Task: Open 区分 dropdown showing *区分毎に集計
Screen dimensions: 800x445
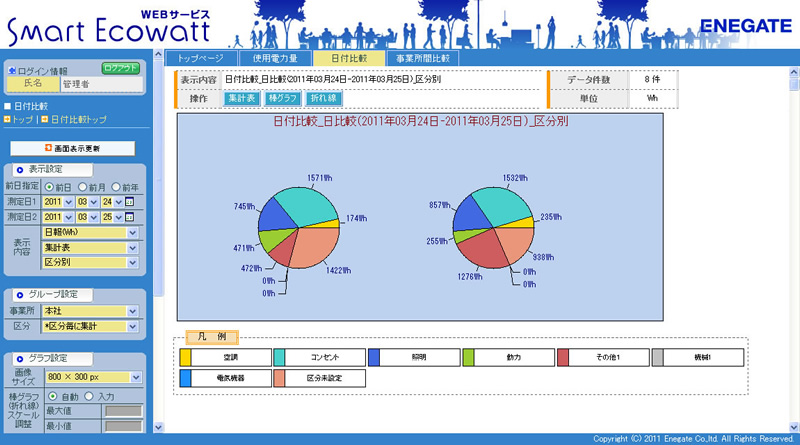Action: 90,326
